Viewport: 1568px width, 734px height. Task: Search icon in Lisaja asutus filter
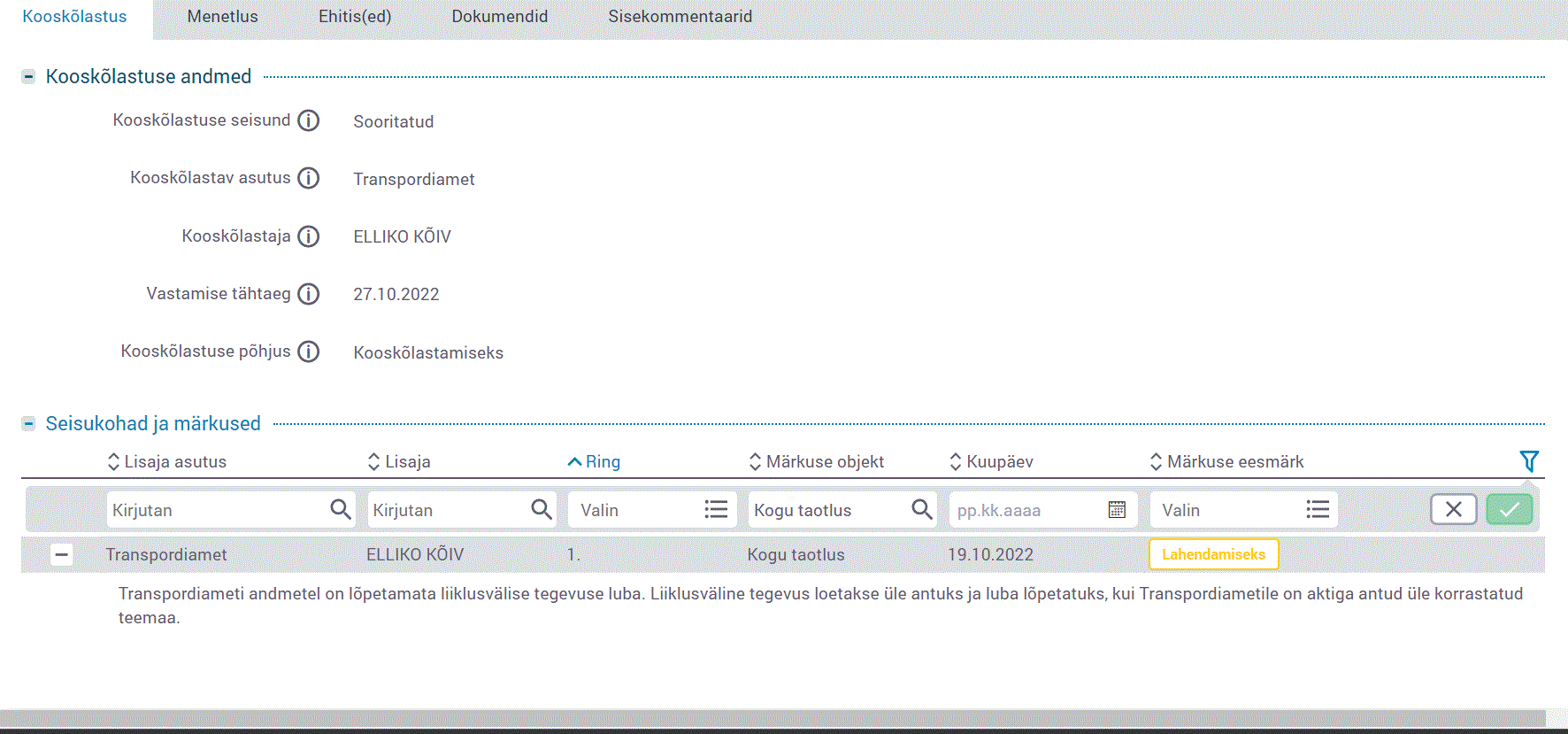340,509
